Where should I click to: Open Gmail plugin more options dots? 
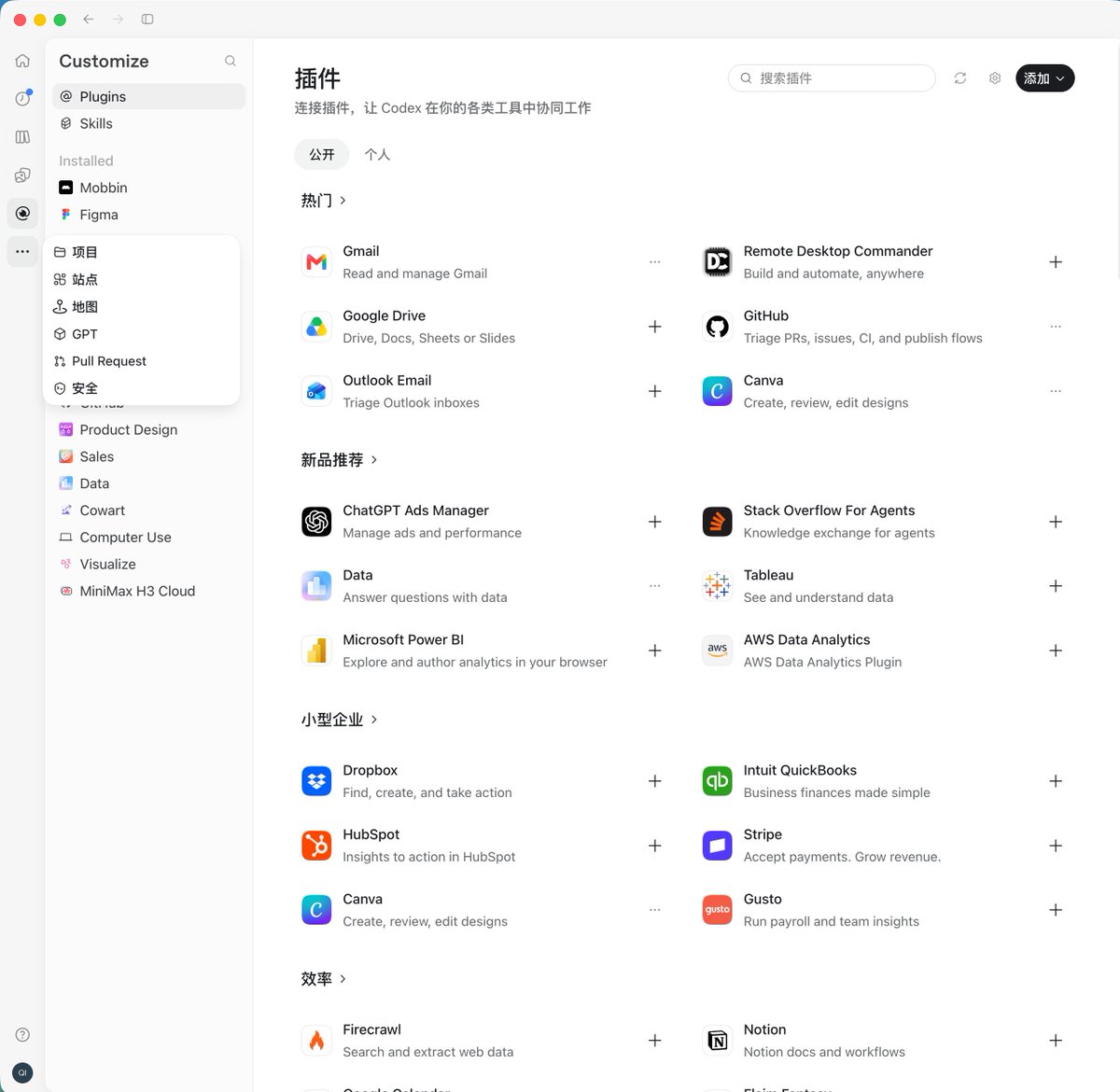pos(655,262)
